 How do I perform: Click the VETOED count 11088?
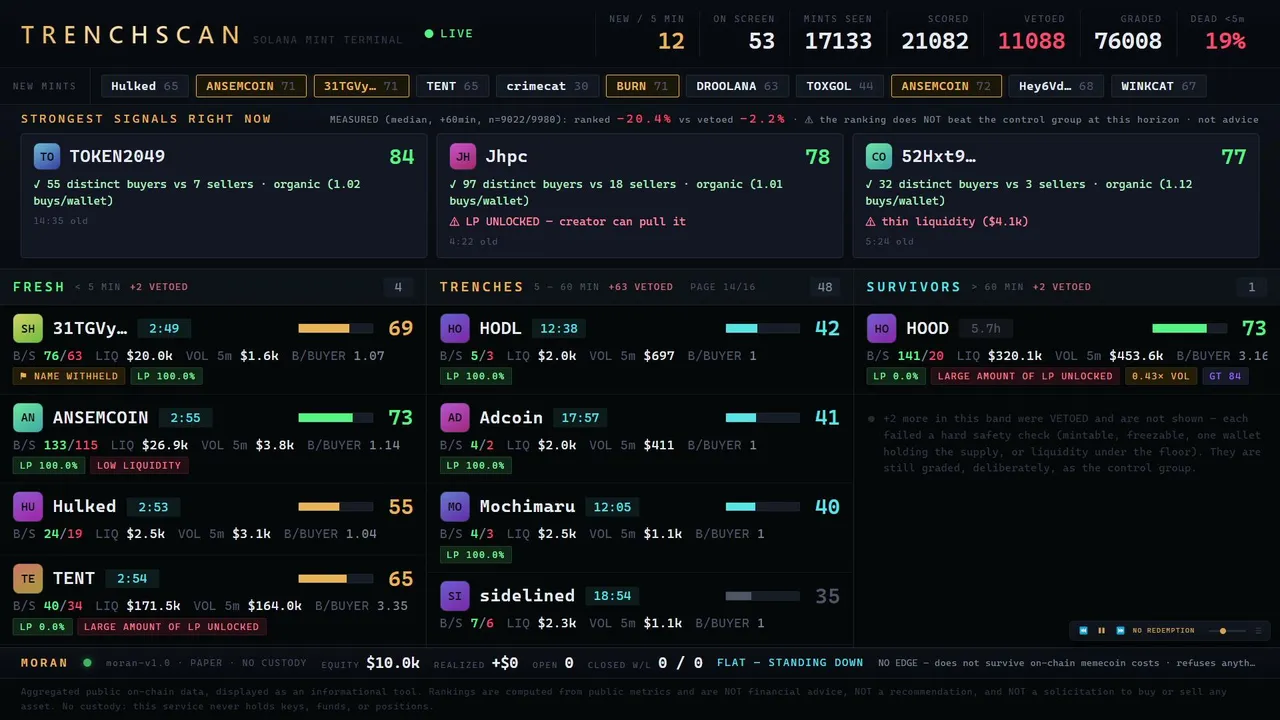(1031, 41)
